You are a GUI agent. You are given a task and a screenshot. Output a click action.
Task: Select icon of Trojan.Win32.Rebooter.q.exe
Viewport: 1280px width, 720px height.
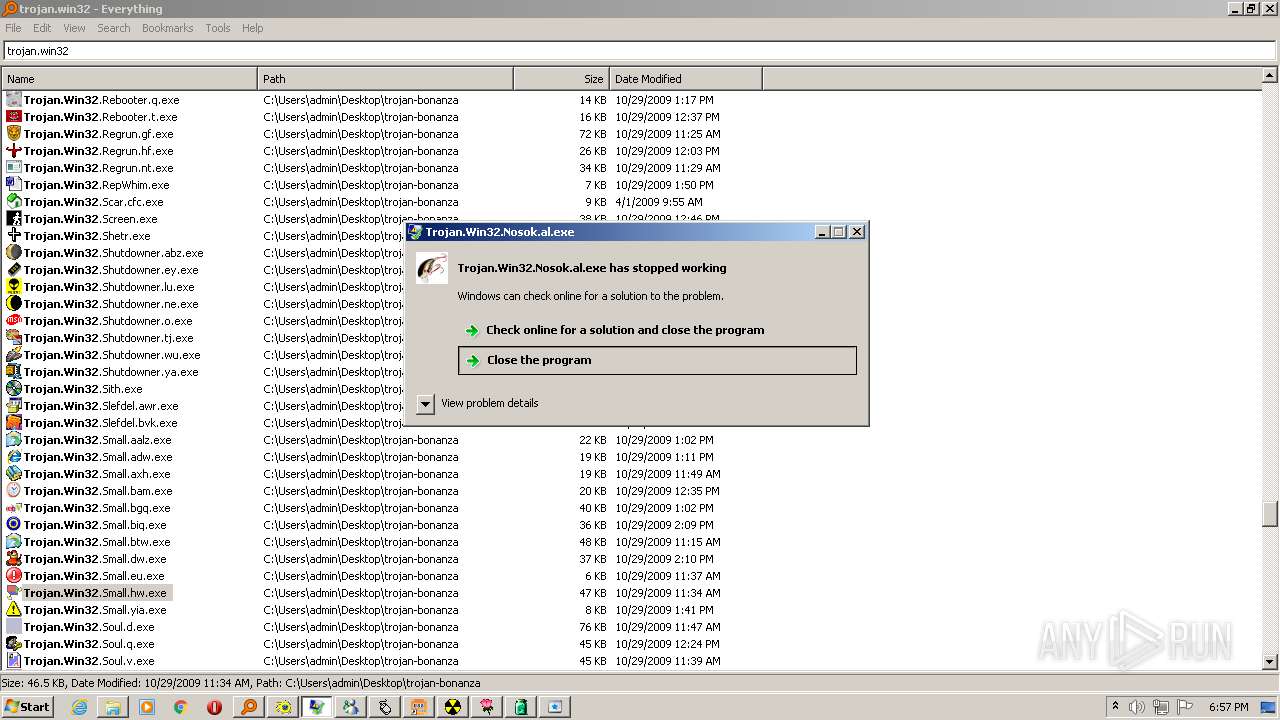coord(14,100)
